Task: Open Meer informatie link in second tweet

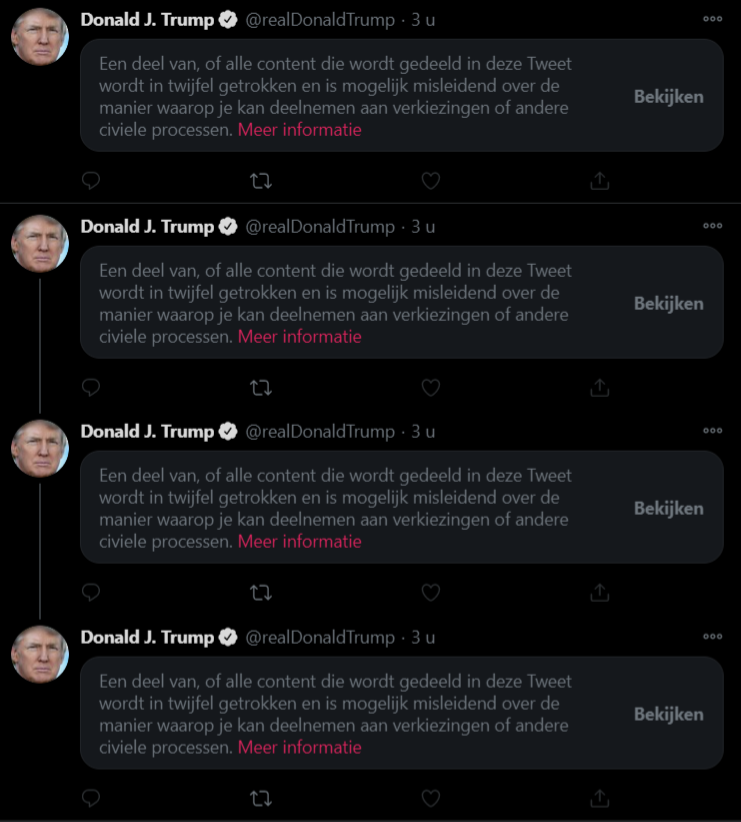Action: click(299, 337)
